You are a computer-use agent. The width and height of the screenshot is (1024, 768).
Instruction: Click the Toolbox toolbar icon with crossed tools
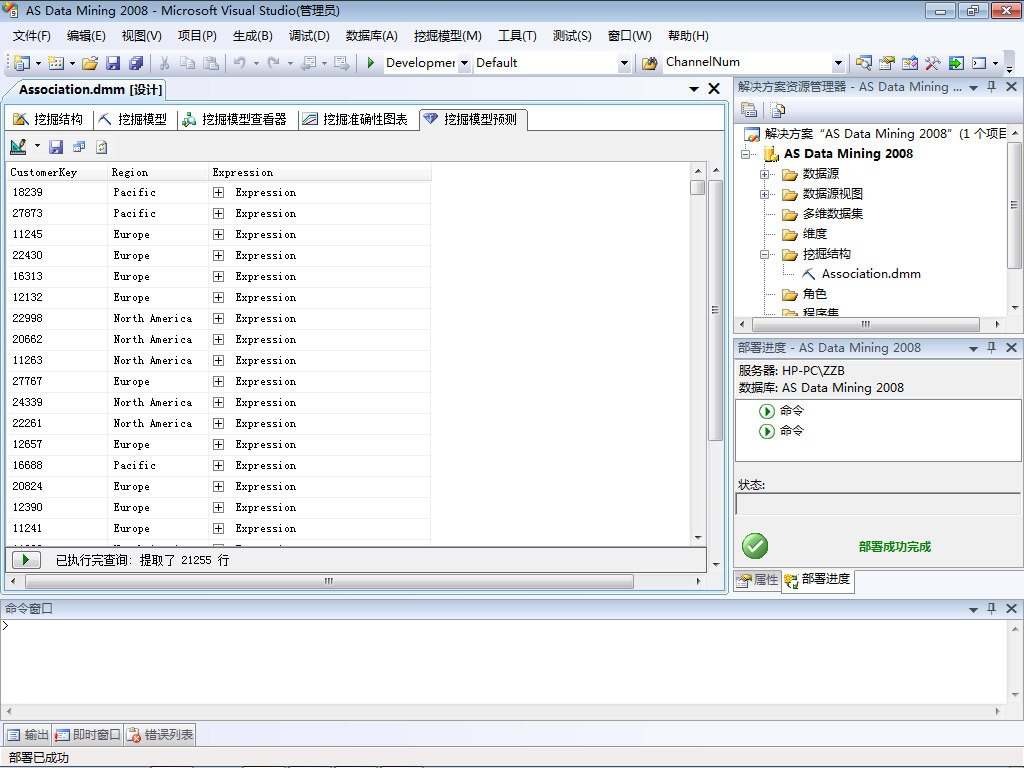pos(932,63)
